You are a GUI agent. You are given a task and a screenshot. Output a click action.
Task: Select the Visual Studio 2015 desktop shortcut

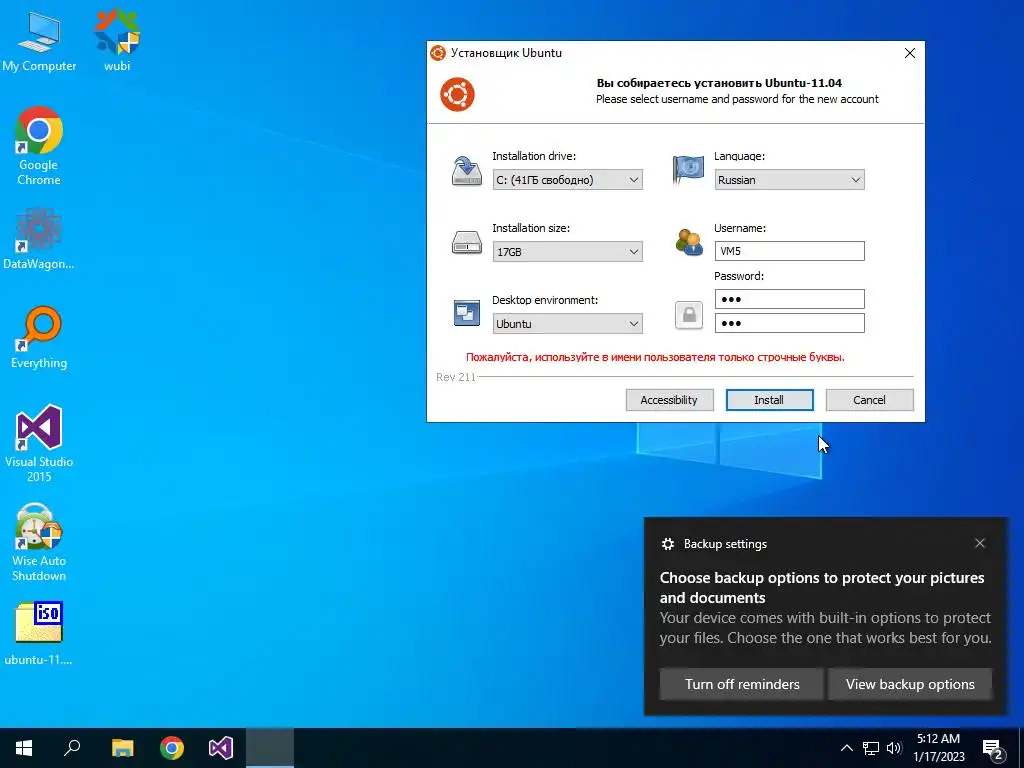tap(39, 443)
